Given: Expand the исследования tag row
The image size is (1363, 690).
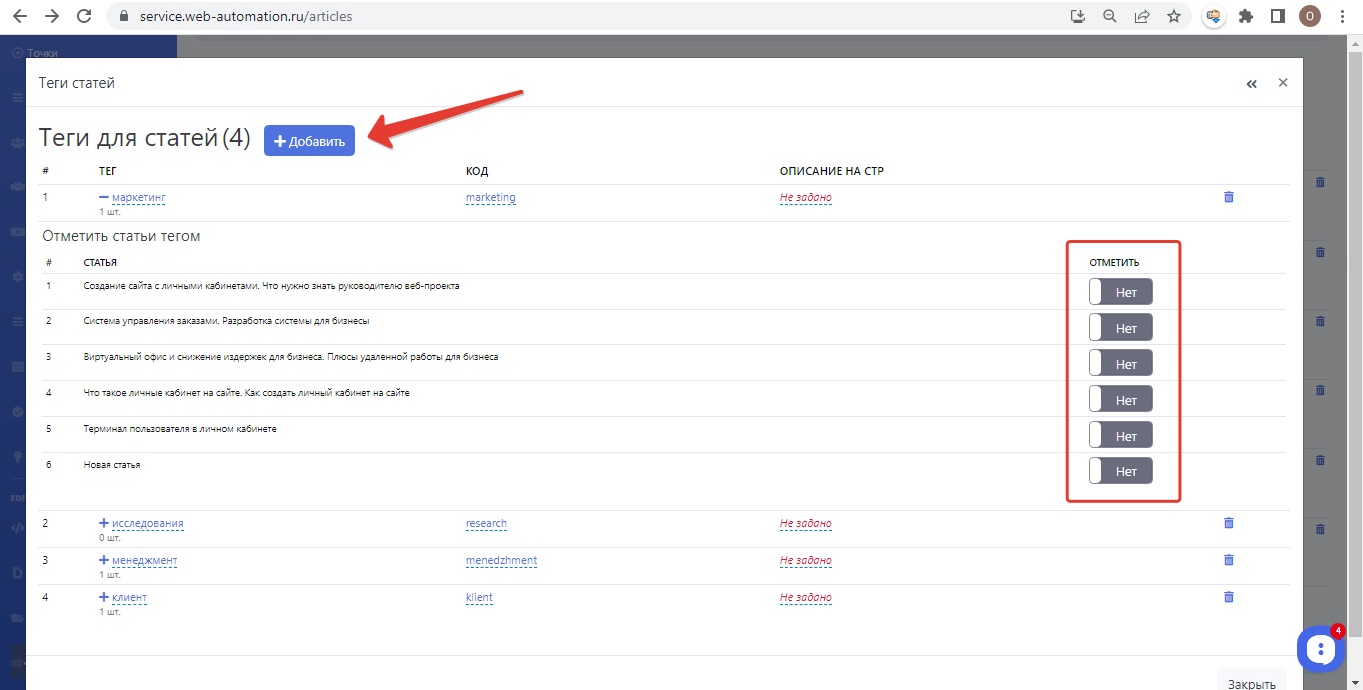Looking at the screenshot, I should coord(104,523).
